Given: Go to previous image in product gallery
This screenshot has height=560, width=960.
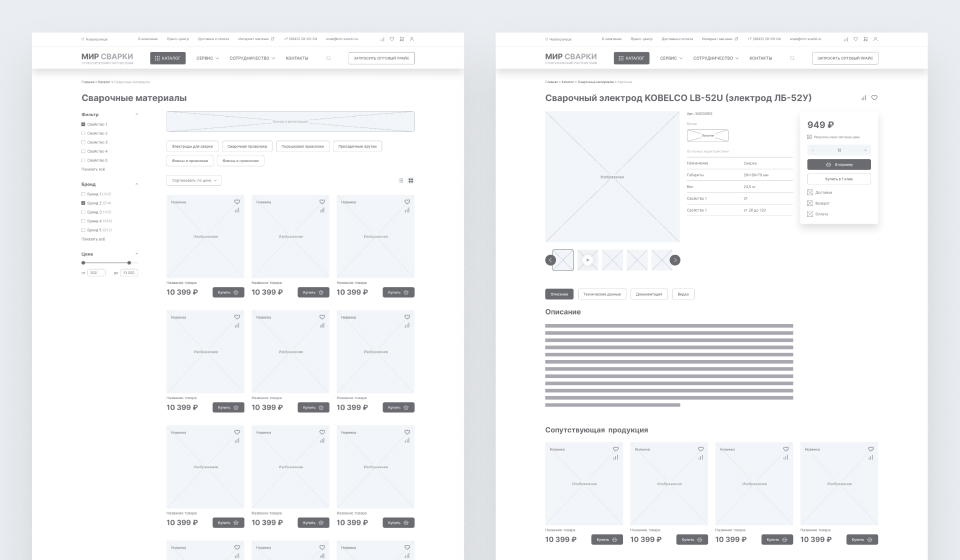Looking at the screenshot, I should pyautogui.click(x=550, y=260).
